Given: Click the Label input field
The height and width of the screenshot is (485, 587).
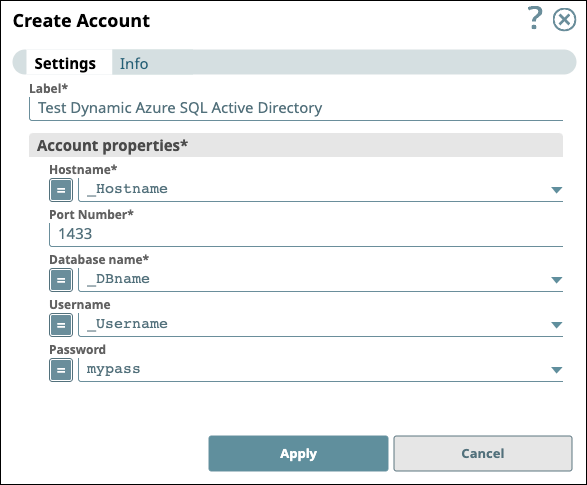Looking at the screenshot, I should point(296,109).
